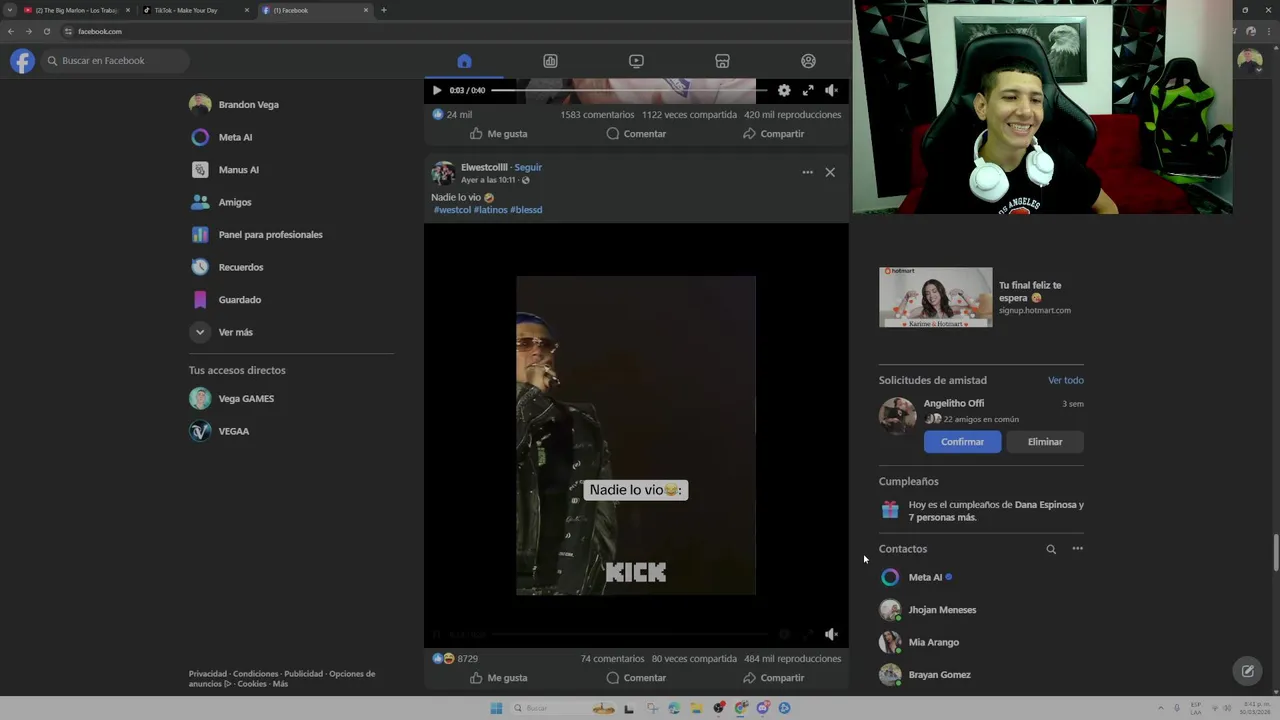The width and height of the screenshot is (1280, 720).
Task: Click the #latinos hashtag
Action: click(490, 210)
